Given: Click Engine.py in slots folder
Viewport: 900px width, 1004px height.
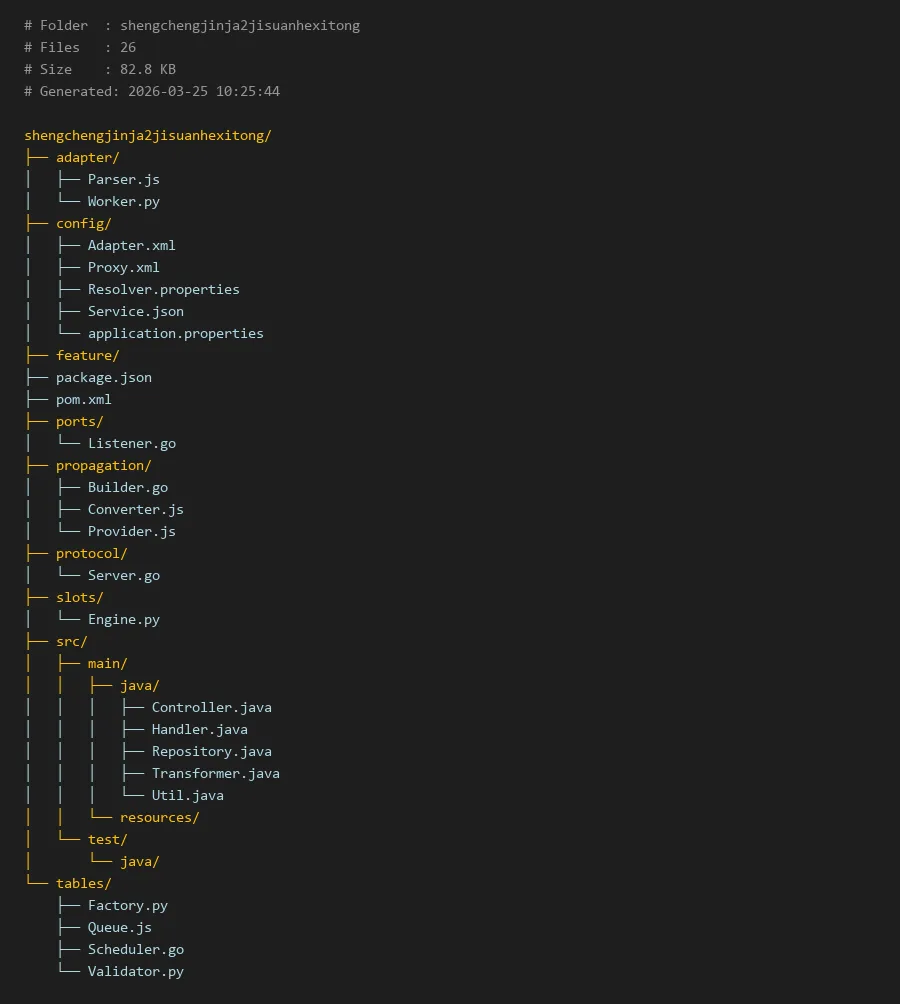Looking at the screenshot, I should tap(123, 619).
